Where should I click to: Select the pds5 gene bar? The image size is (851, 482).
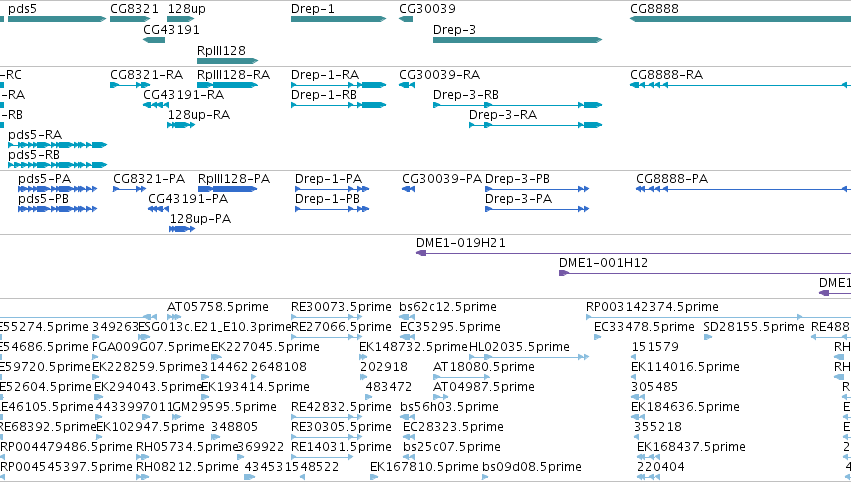click(x=57, y=19)
